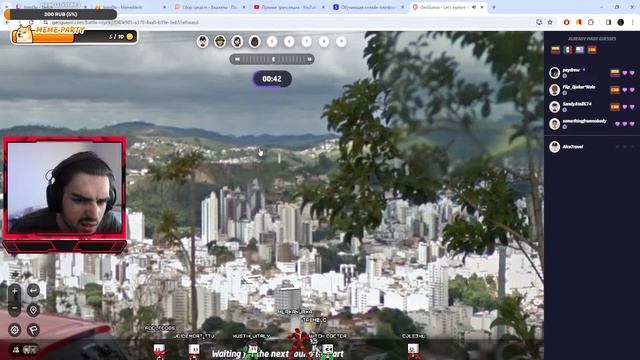Select round 6 circle in tracker
The width and height of the screenshot is (640, 360).
(x=289, y=41)
